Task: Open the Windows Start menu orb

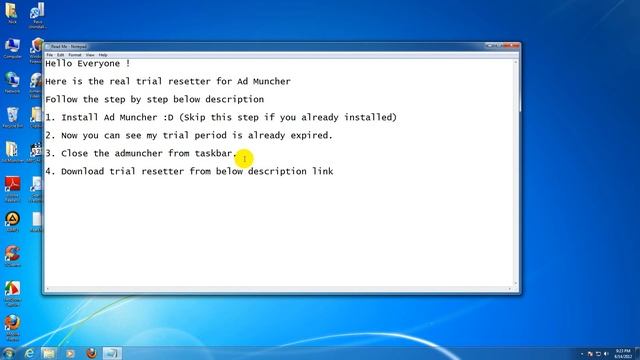Action: click(8, 353)
